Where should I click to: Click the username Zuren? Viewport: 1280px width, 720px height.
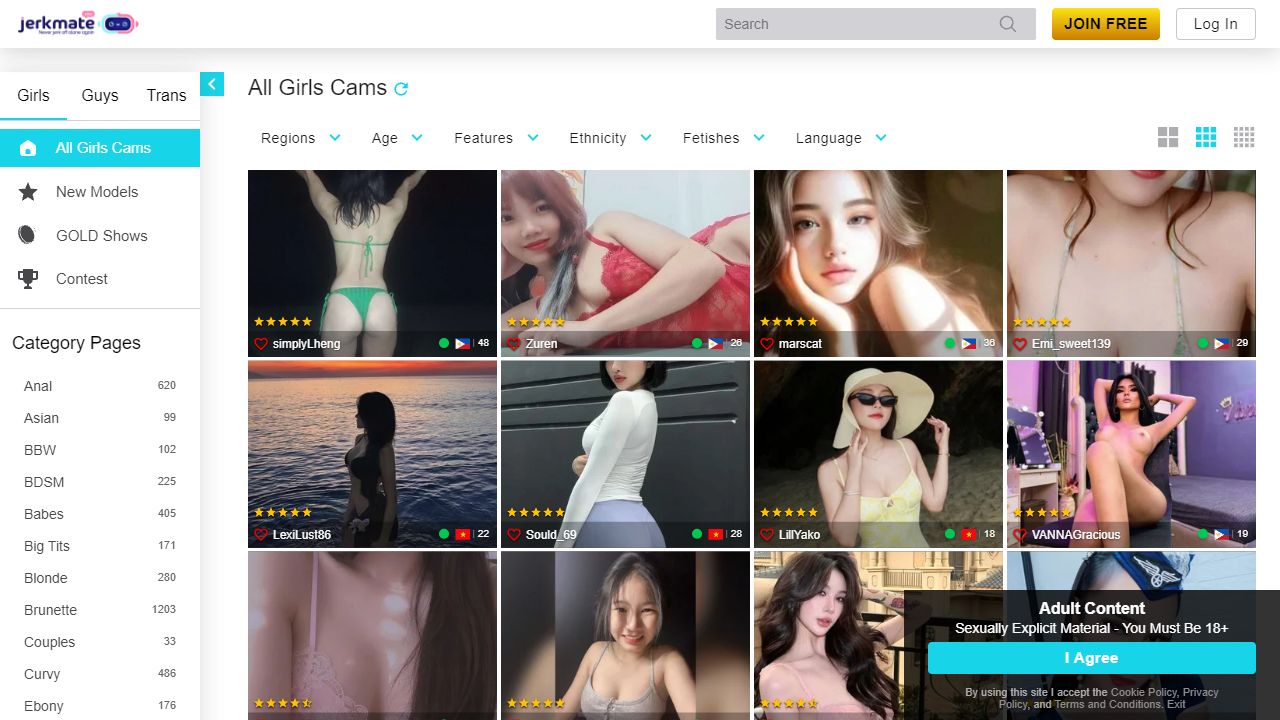[x=541, y=343]
